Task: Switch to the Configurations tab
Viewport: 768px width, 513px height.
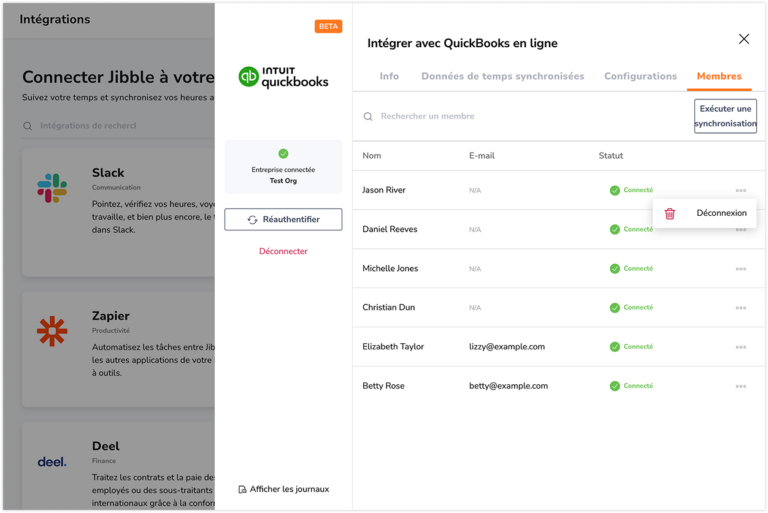Action: point(640,76)
